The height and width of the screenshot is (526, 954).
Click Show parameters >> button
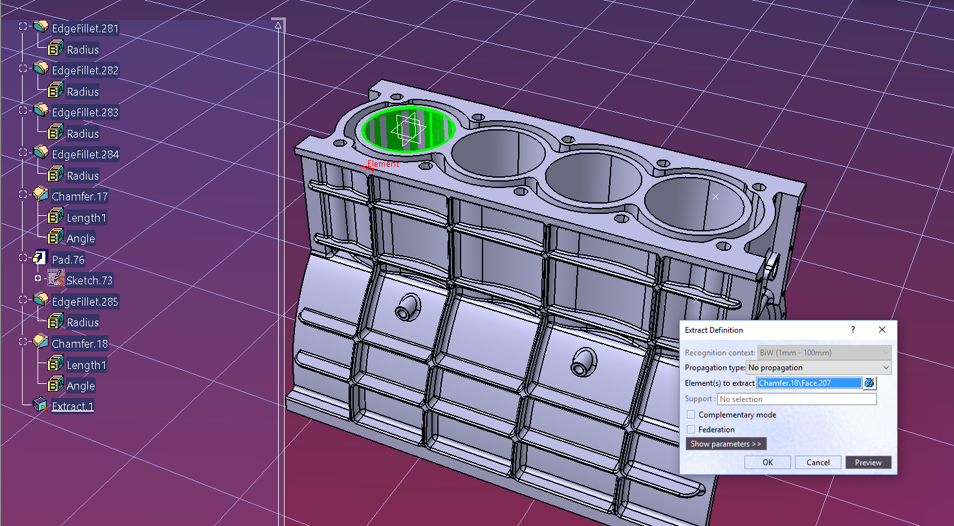[x=726, y=444]
